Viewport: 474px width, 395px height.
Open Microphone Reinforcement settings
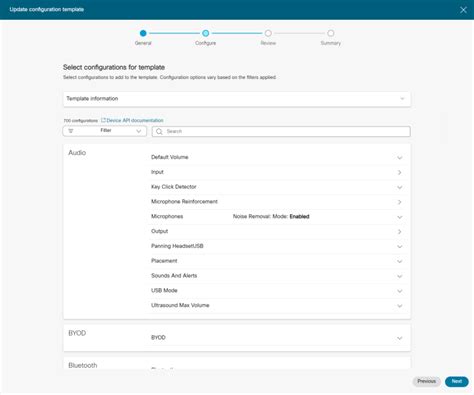click(276, 202)
